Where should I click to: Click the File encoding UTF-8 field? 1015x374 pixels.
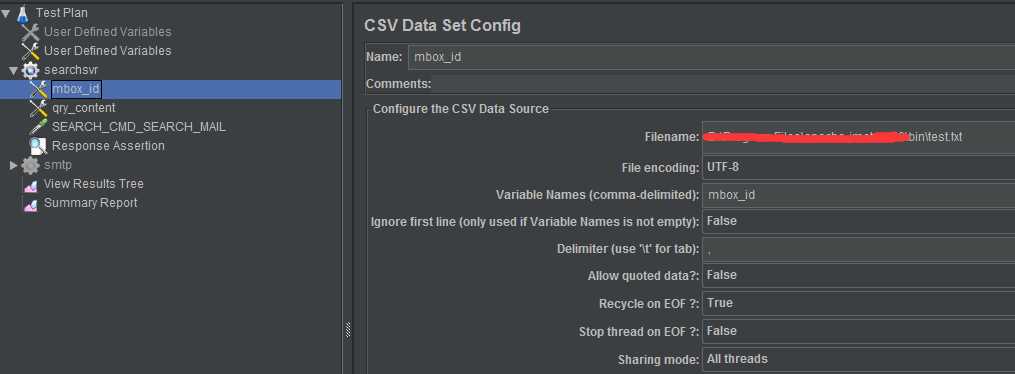(858, 167)
